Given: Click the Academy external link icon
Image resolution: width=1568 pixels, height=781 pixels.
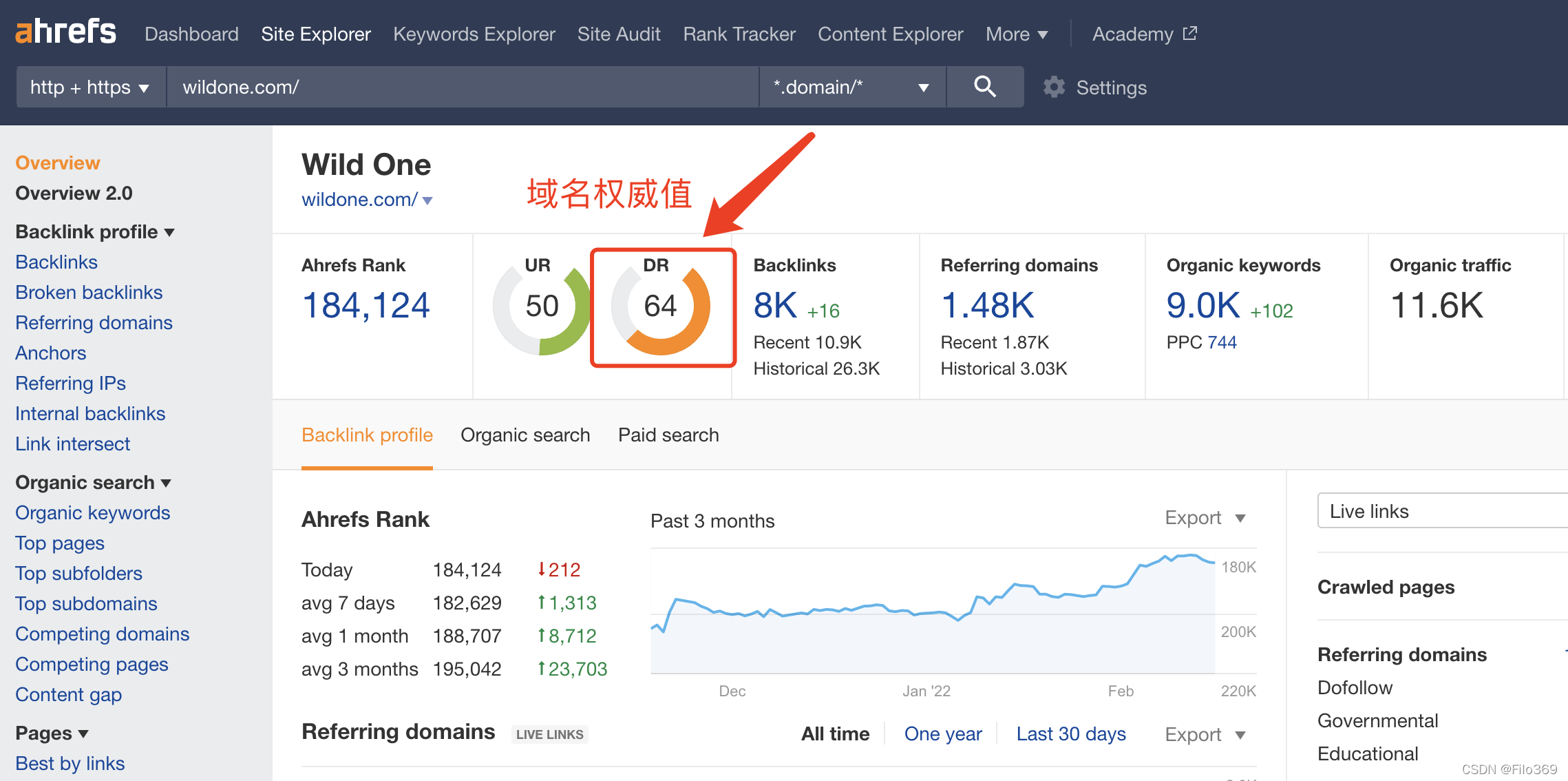Looking at the screenshot, I should [x=1190, y=33].
